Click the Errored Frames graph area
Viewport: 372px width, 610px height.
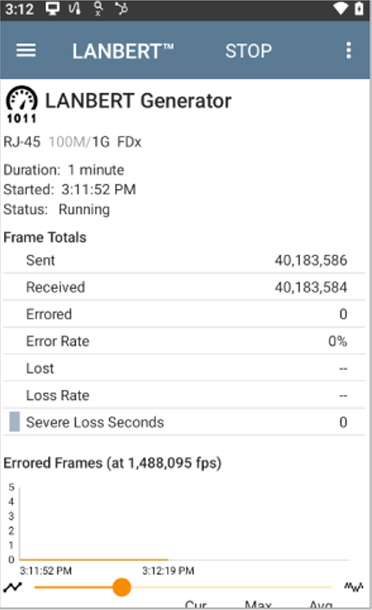pyautogui.click(x=184, y=523)
